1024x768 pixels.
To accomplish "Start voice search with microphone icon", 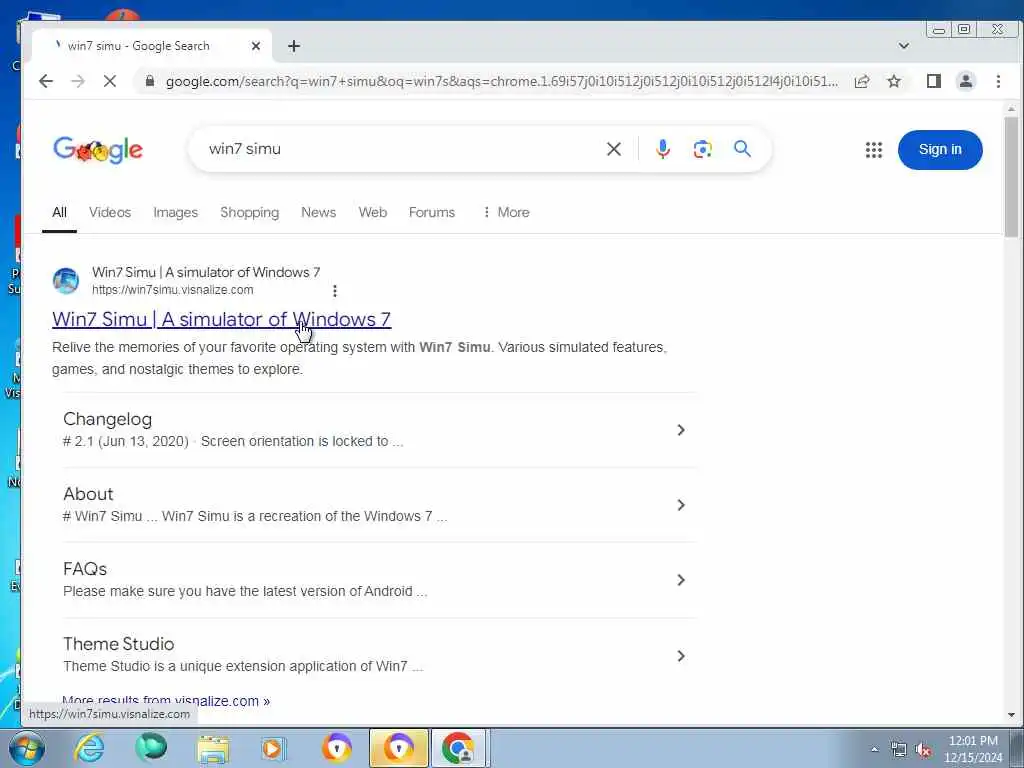I will 663,149.
